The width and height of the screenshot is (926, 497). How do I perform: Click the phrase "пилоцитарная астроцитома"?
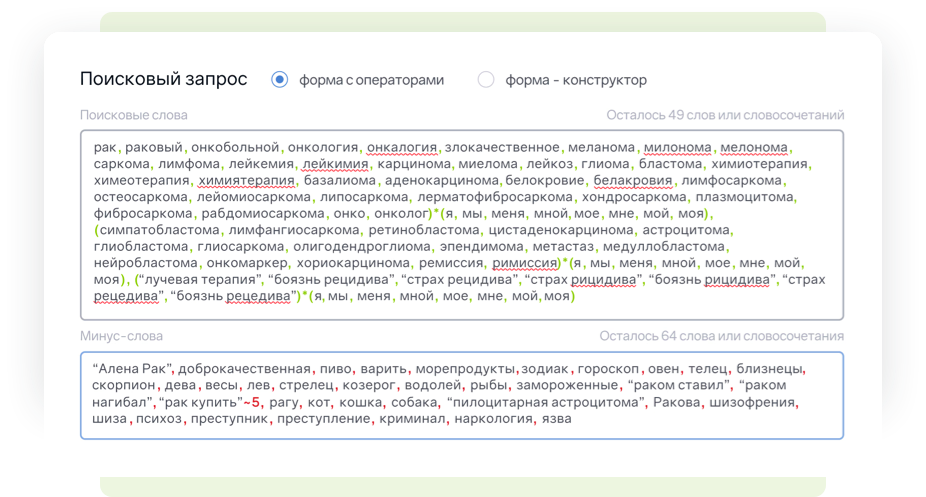click(x=547, y=402)
